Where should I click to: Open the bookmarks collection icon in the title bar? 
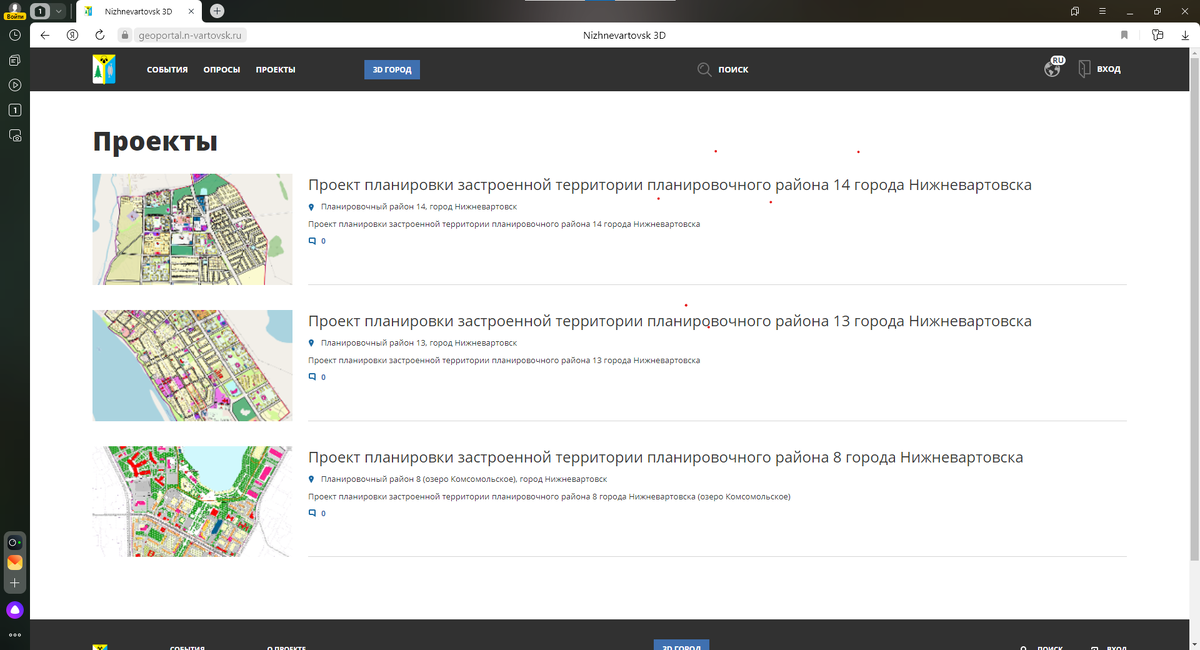coord(1075,11)
